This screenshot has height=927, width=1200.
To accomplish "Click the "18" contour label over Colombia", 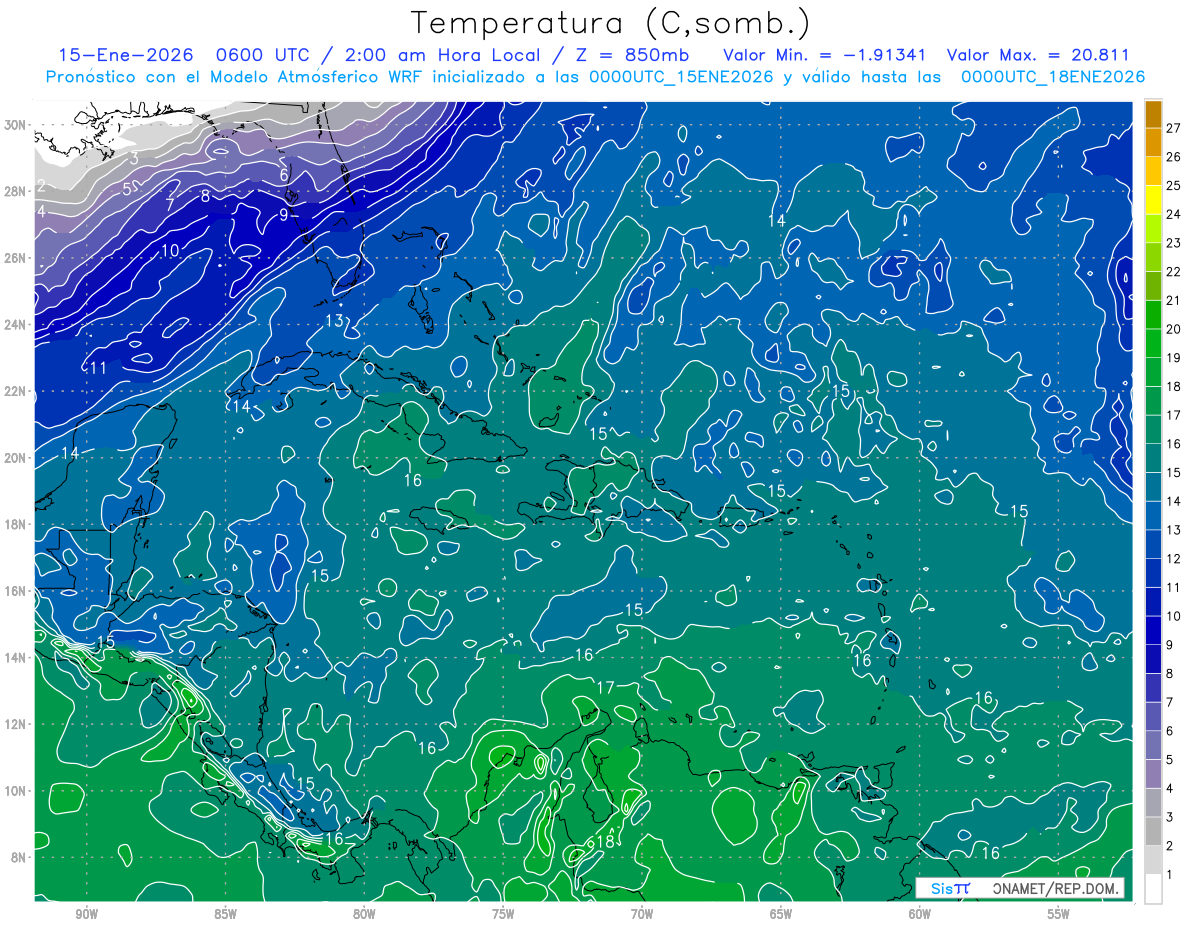I will pos(605,842).
